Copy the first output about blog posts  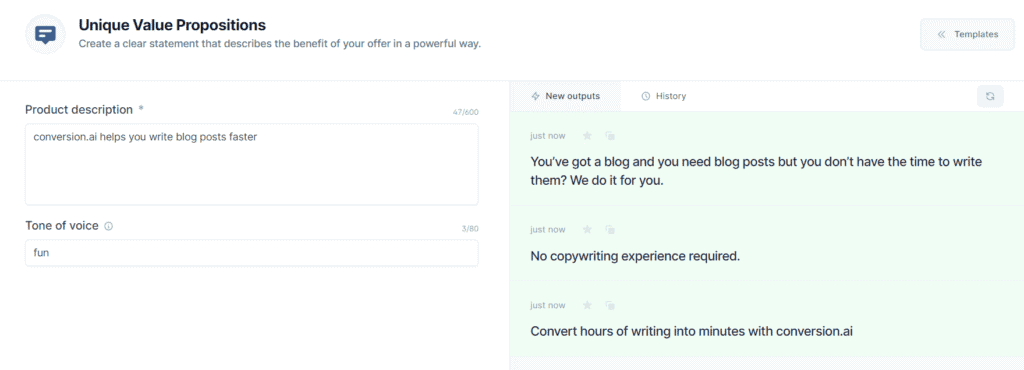pos(610,136)
